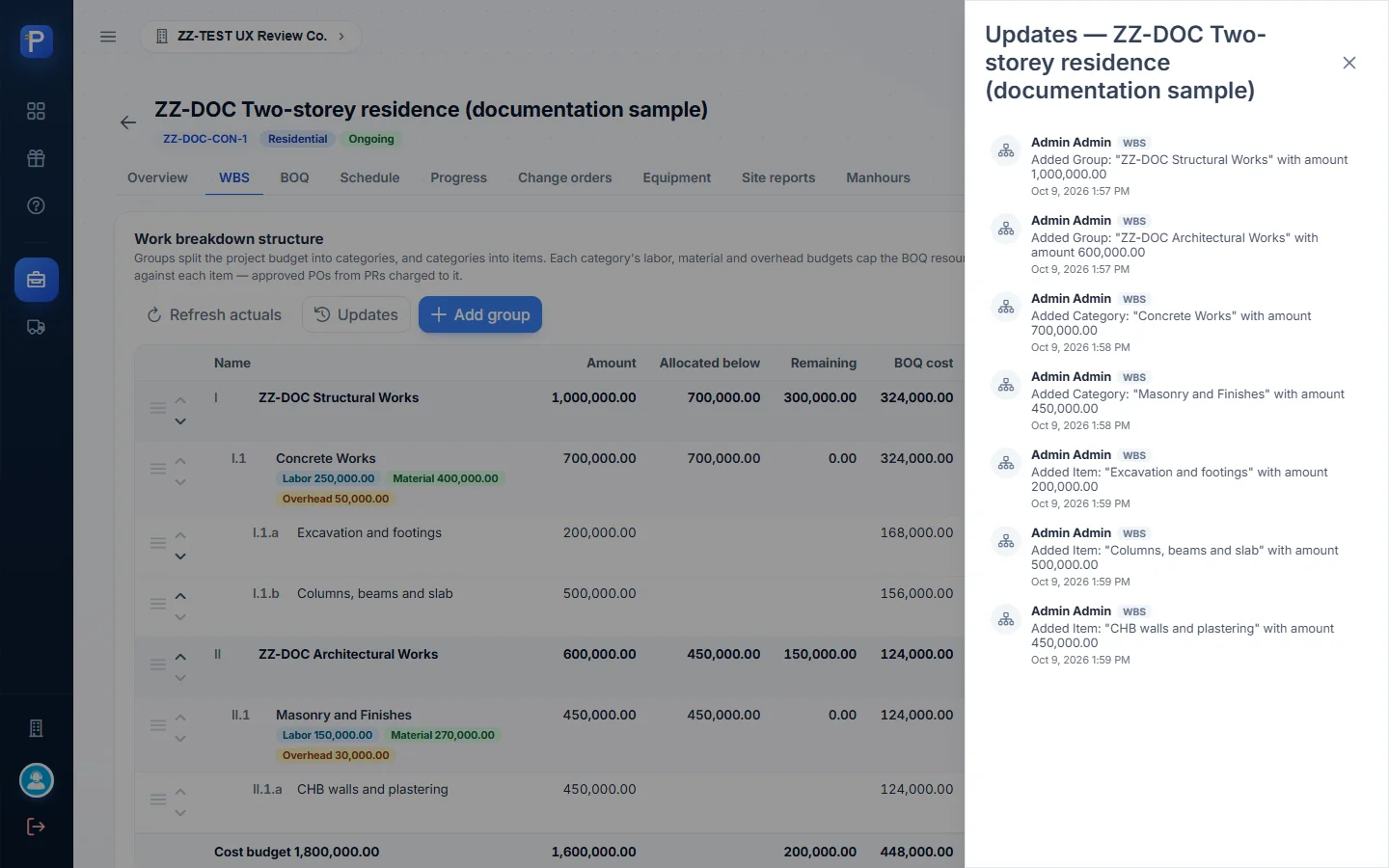Click the Overhead 50,000.00 badge
This screenshot has height=868, width=1389.
coord(335,499)
